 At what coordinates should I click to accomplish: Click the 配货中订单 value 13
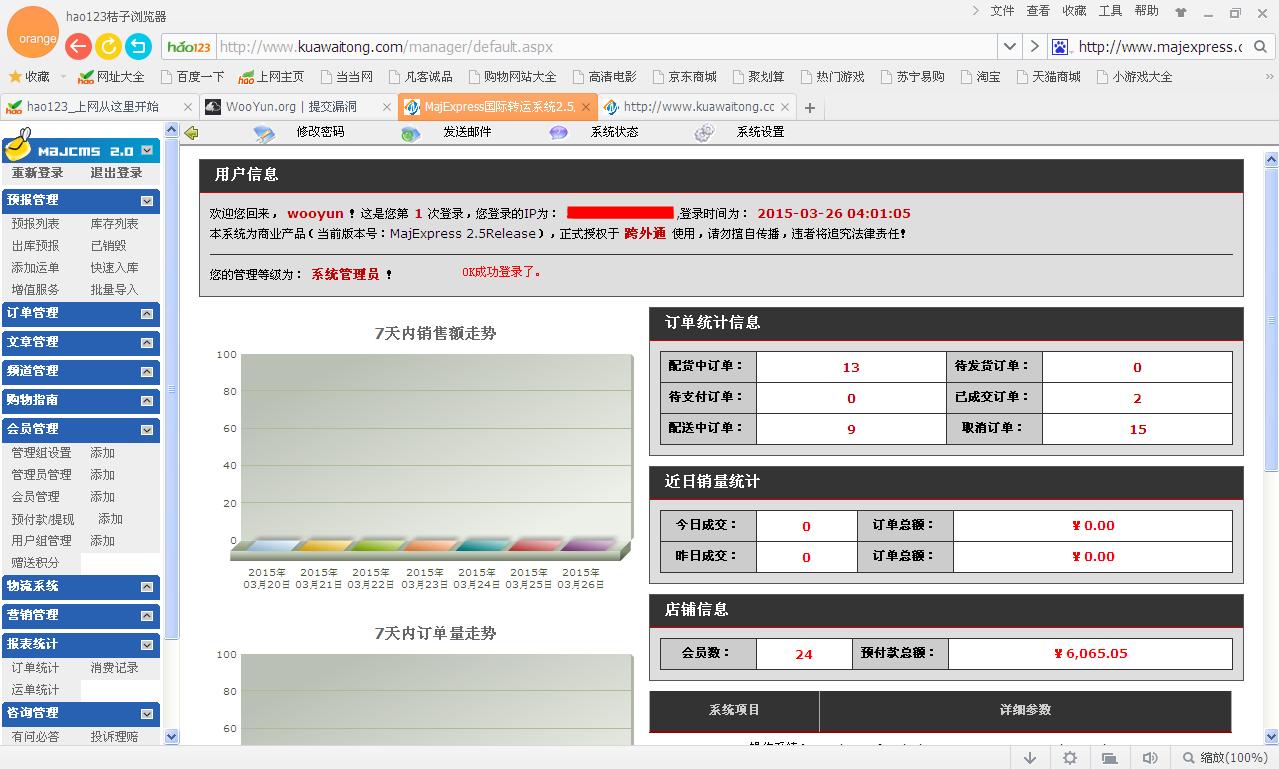[851, 367]
